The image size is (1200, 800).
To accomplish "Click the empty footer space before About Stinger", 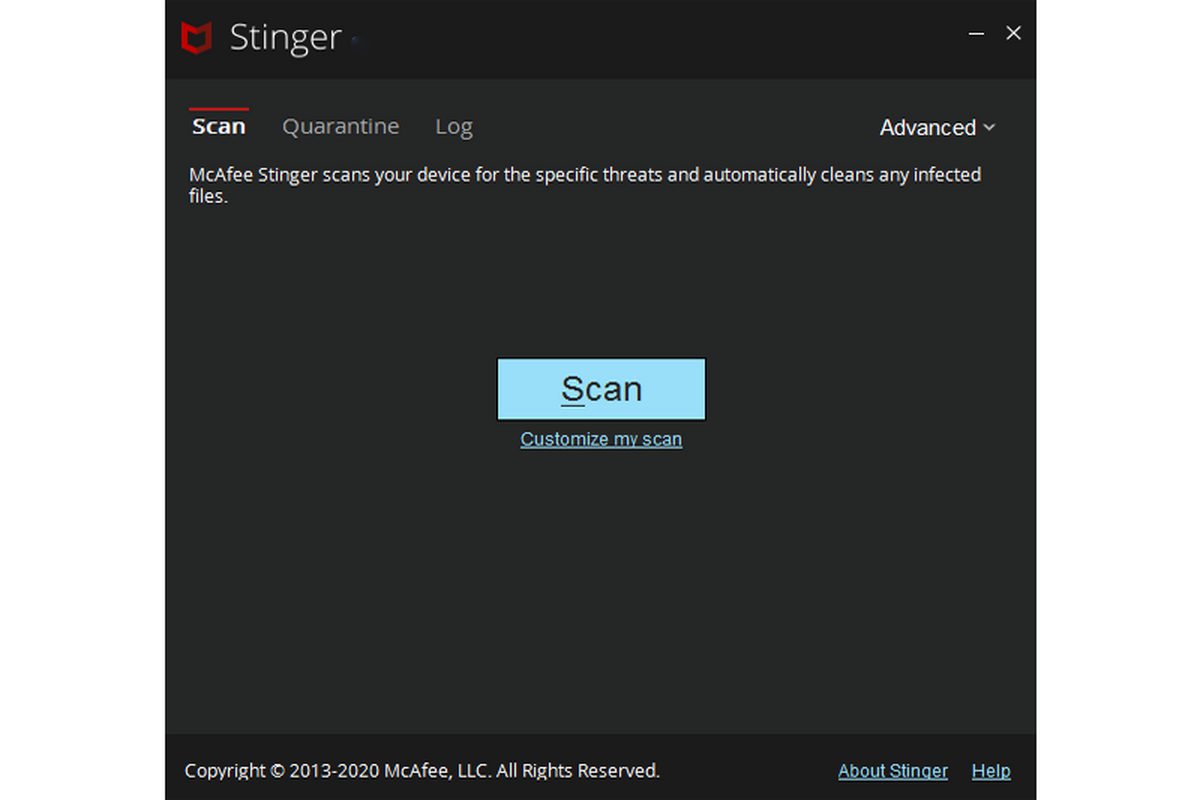I will [x=750, y=771].
